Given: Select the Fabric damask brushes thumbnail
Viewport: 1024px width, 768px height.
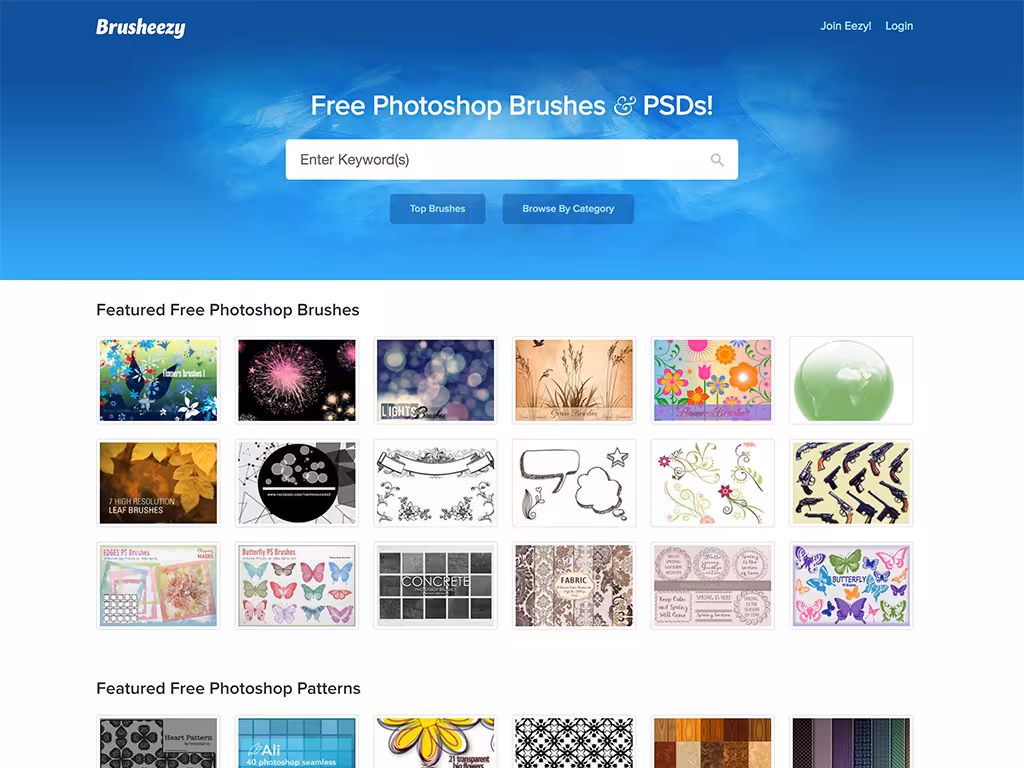Looking at the screenshot, I should point(574,585).
